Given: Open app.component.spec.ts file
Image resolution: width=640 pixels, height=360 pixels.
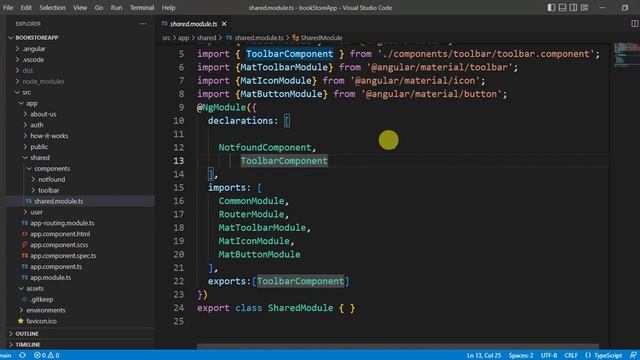Looking at the screenshot, I should click(63, 256).
